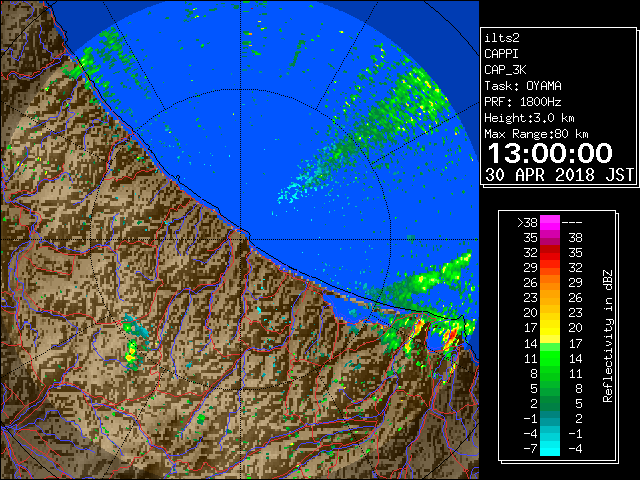Viewport: 640px width, 480px height.
Task: Pick the bright green legend band at 11-14
Action: click(550, 358)
